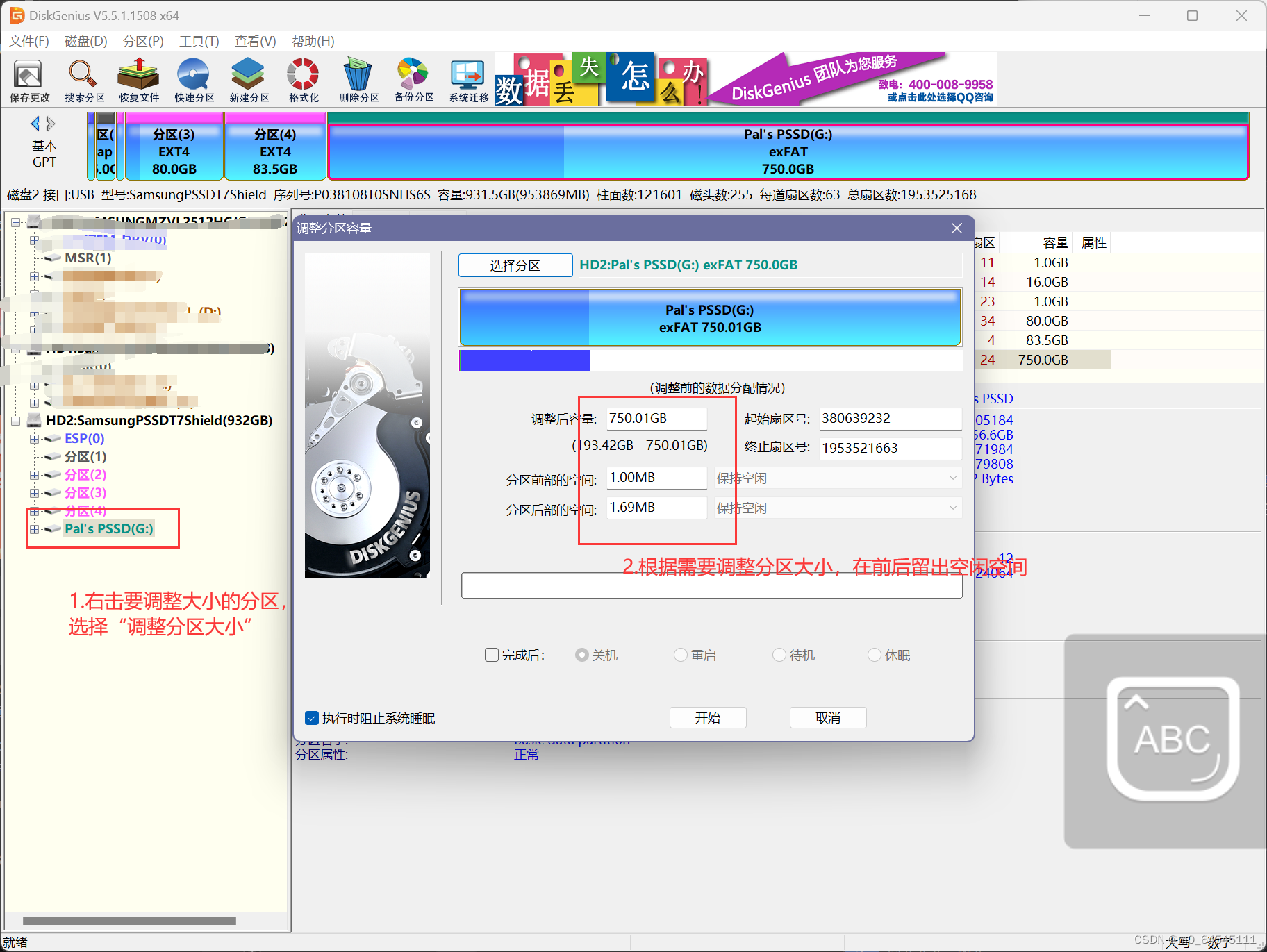
Task: Select the Format (格式化) toolbar icon
Action: pos(304,81)
